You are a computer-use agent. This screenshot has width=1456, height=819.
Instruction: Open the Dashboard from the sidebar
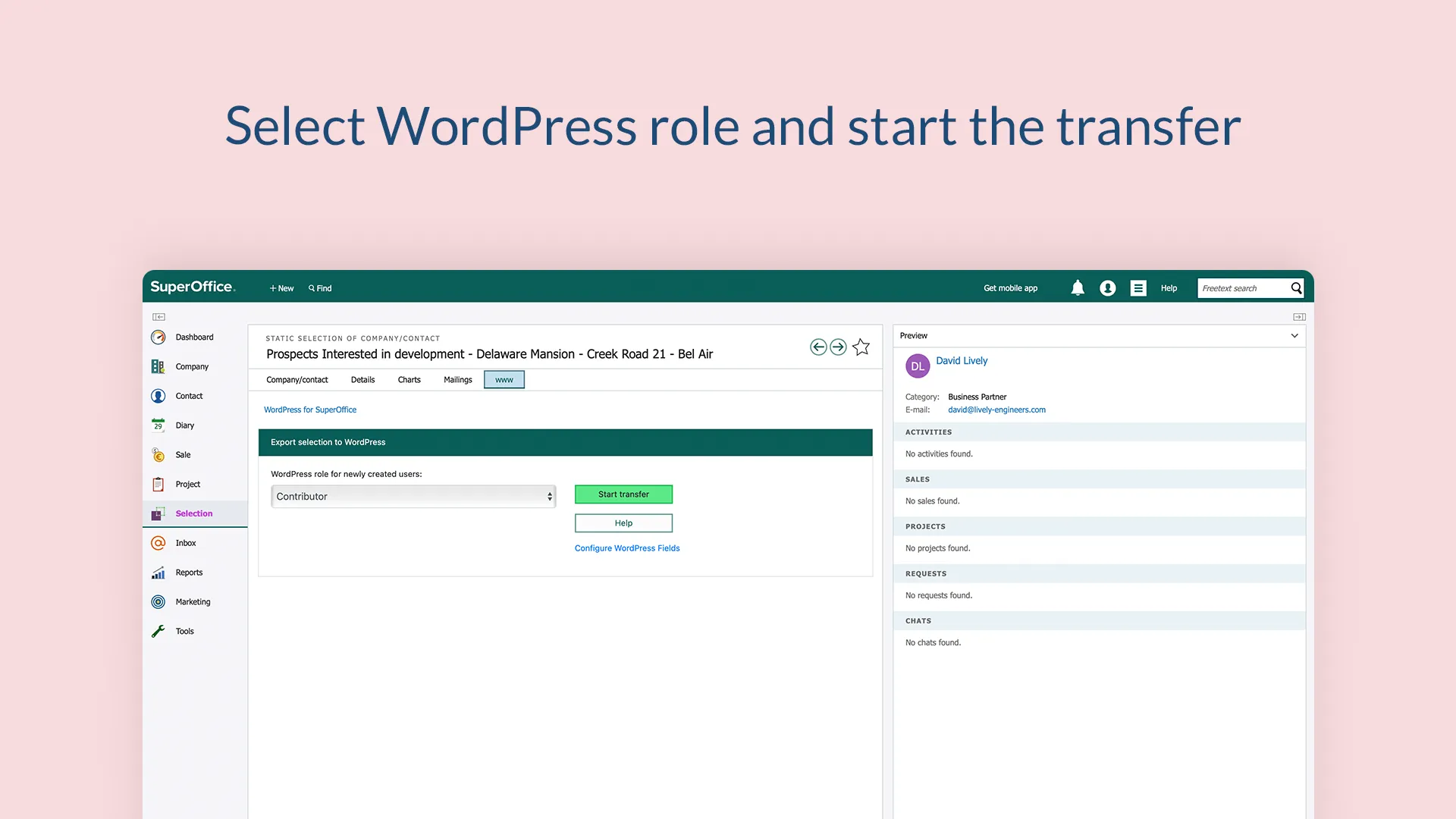tap(194, 337)
